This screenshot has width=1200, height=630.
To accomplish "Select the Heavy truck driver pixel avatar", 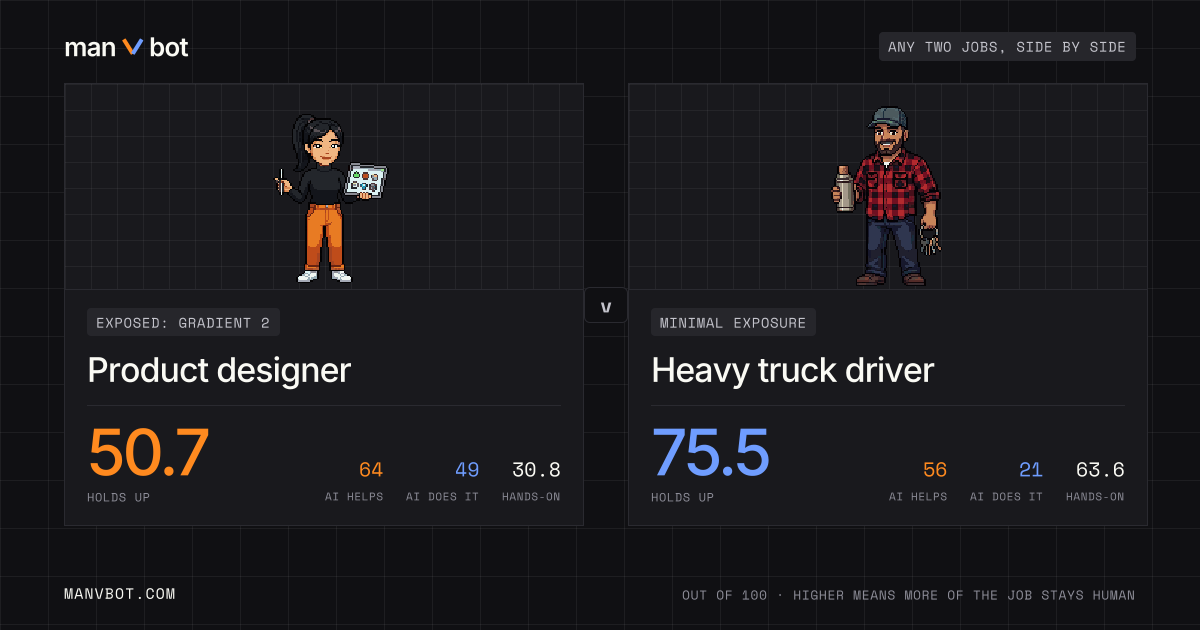I will click(886, 197).
